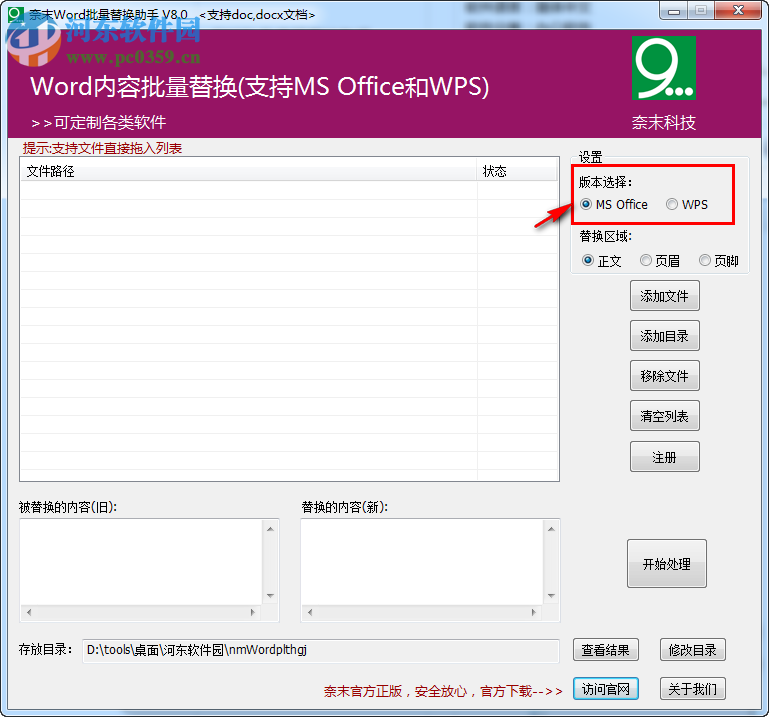Click the 文件路径 column header
The image size is (769, 717).
click(x=249, y=171)
